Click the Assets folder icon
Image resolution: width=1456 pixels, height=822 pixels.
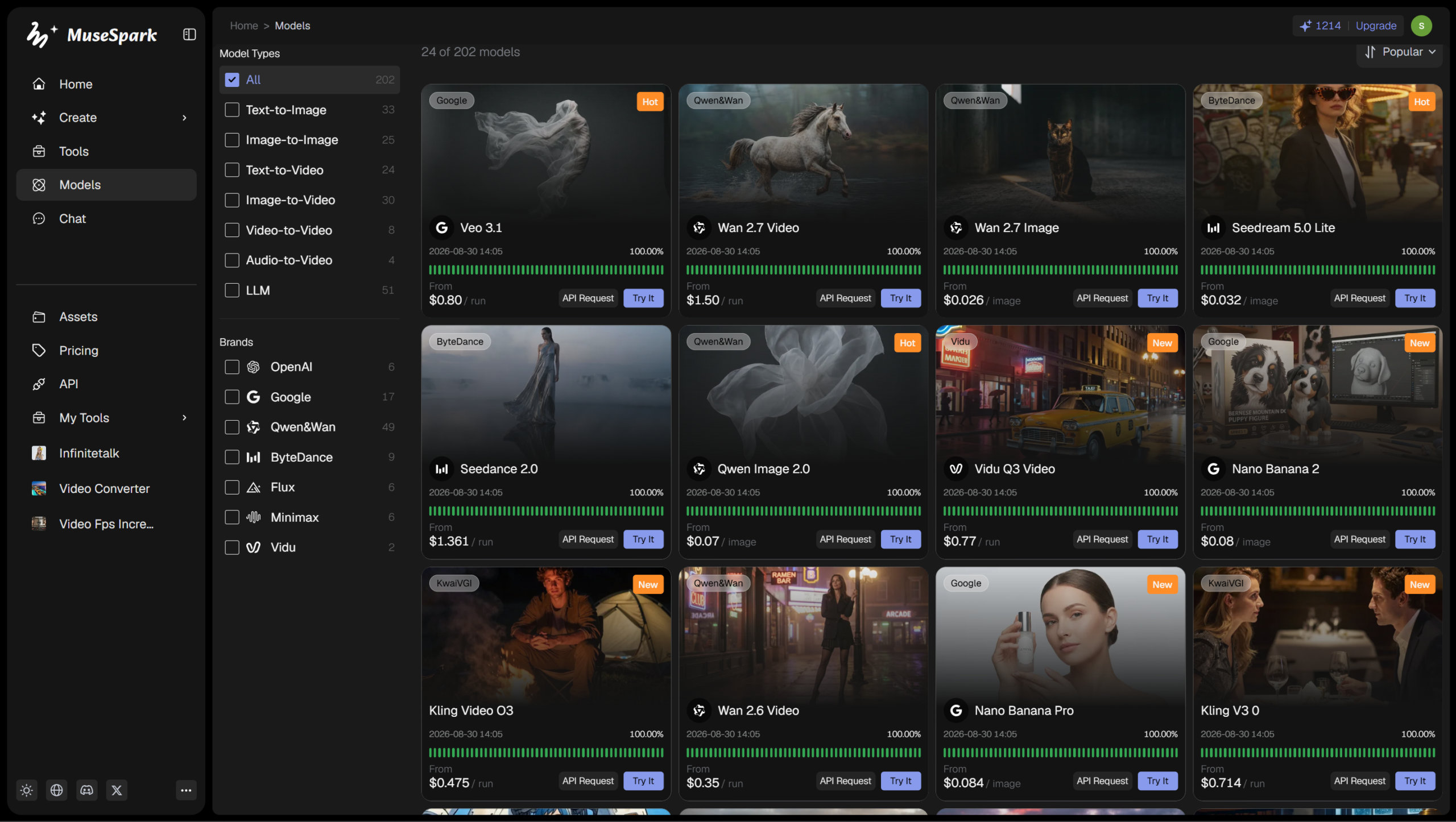tap(39, 317)
